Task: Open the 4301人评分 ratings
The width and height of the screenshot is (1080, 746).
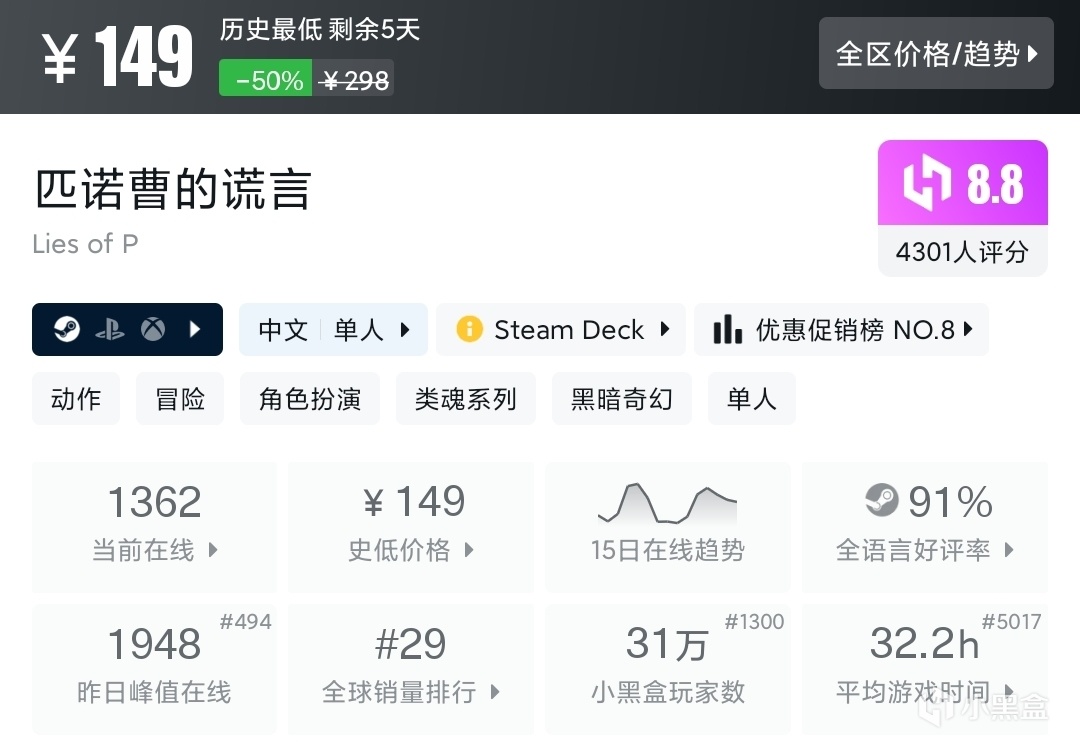Action: pos(962,251)
